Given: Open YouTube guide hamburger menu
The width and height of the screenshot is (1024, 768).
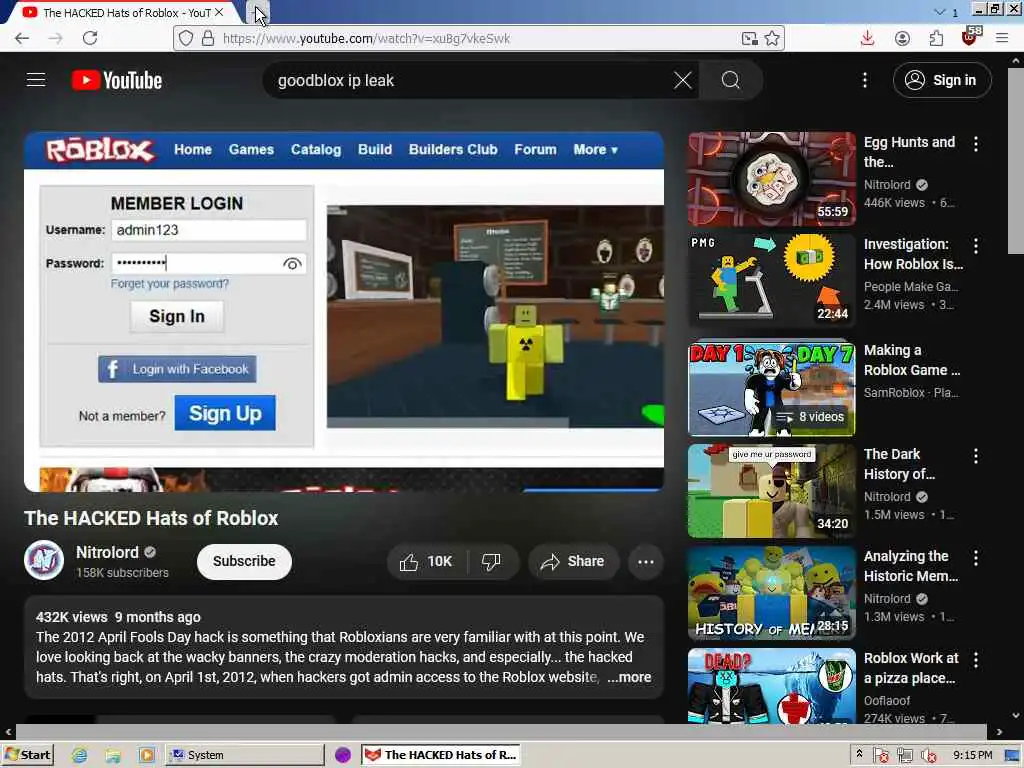Looking at the screenshot, I should pos(36,80).
